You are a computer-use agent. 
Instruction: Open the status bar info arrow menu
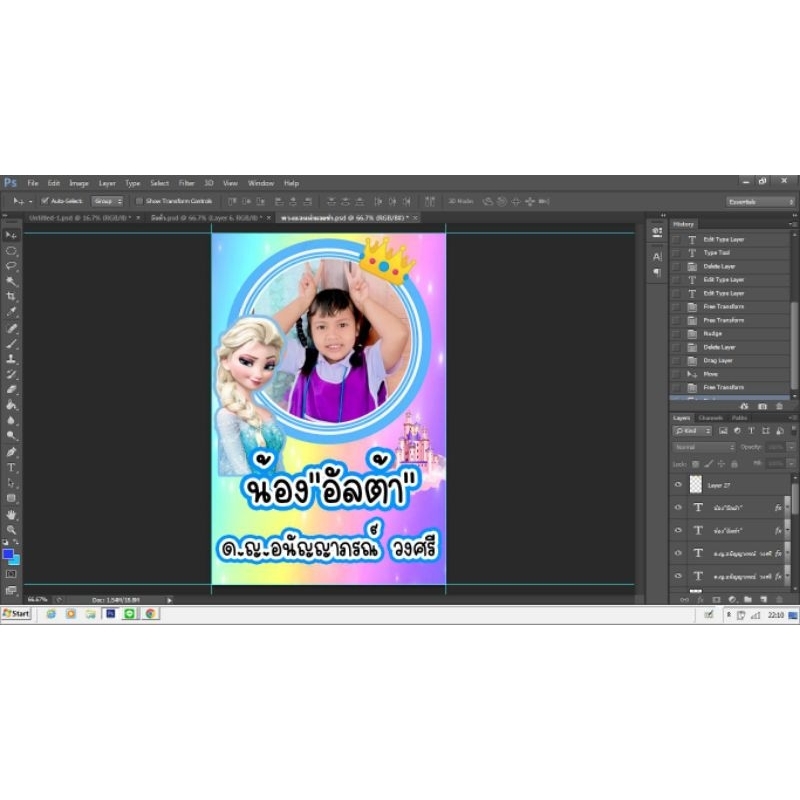click(169, 600)
